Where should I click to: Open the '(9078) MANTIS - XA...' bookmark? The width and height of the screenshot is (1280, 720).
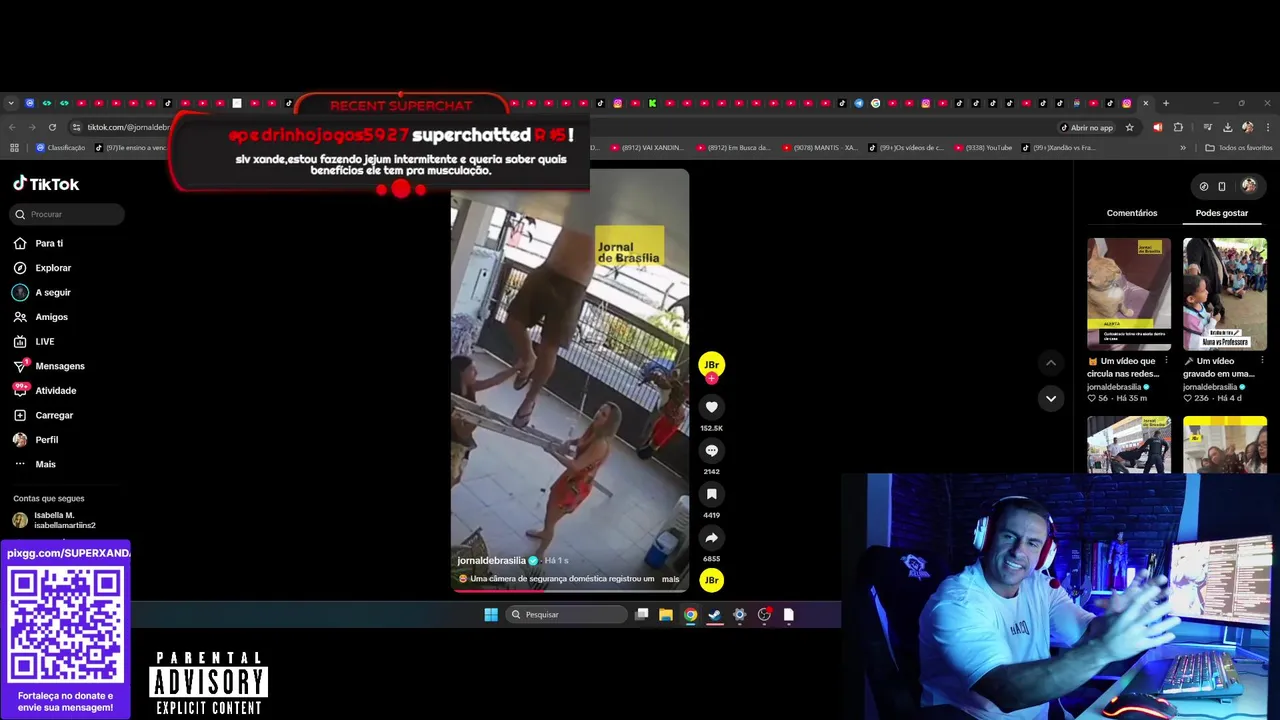(820, 148)
